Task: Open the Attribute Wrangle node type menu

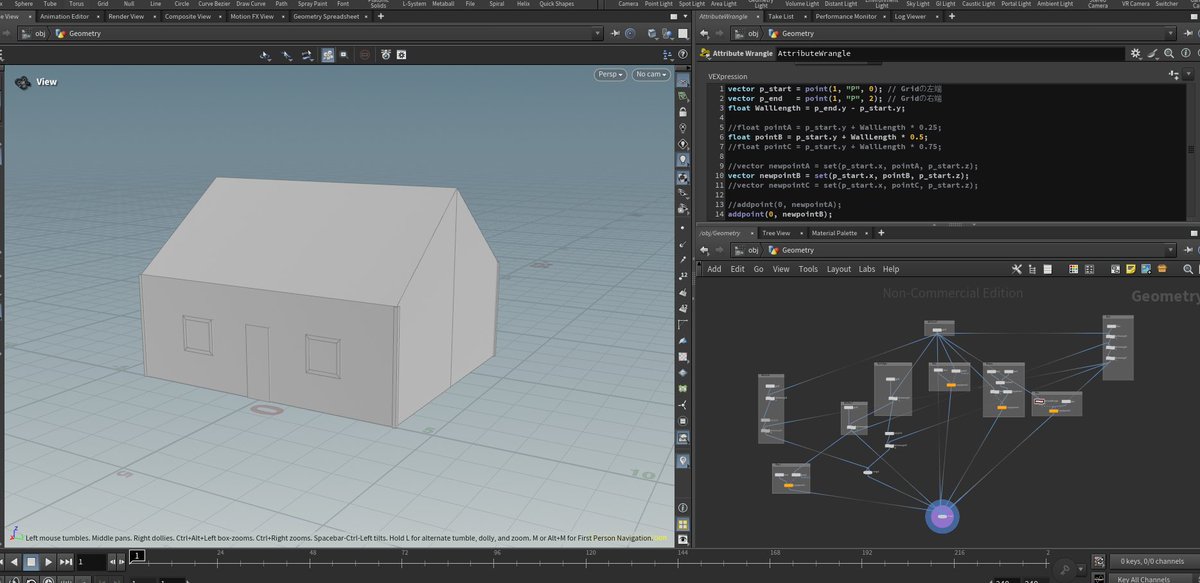Action: click(704, 53)
